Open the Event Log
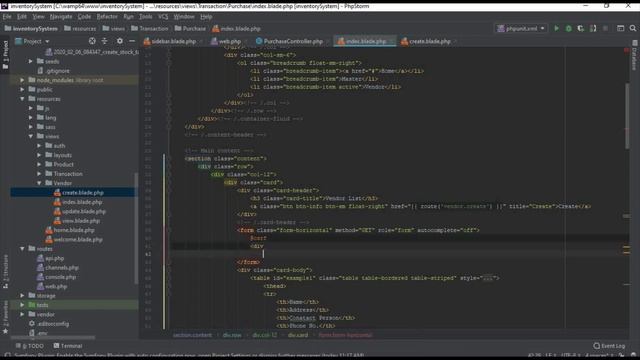 [609, 346]
